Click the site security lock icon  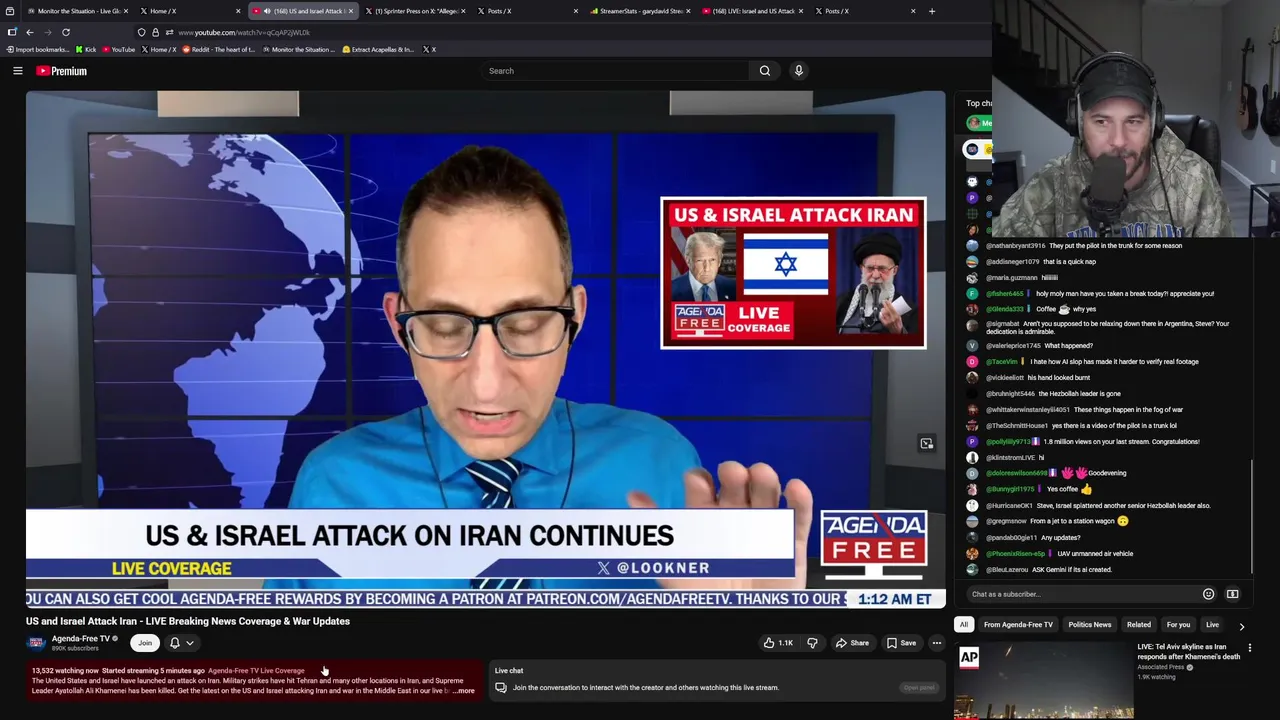click(x=155, y=32)
